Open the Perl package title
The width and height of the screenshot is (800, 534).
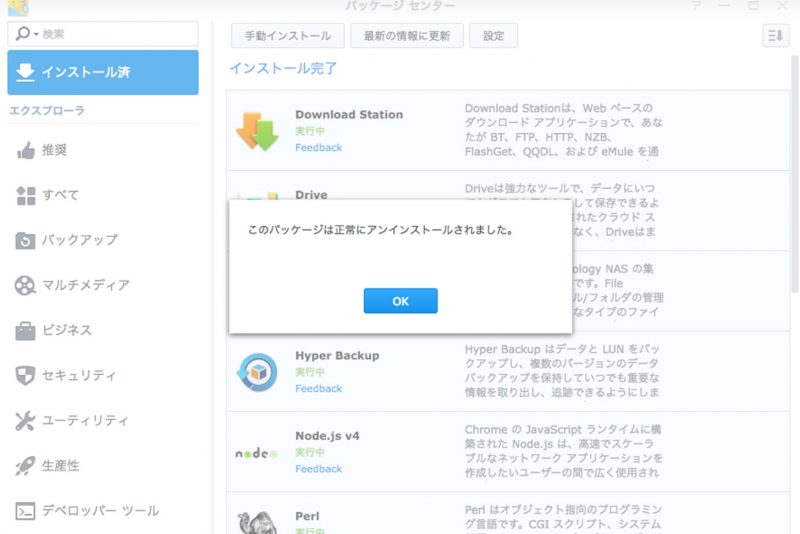[x=307, y=516]
